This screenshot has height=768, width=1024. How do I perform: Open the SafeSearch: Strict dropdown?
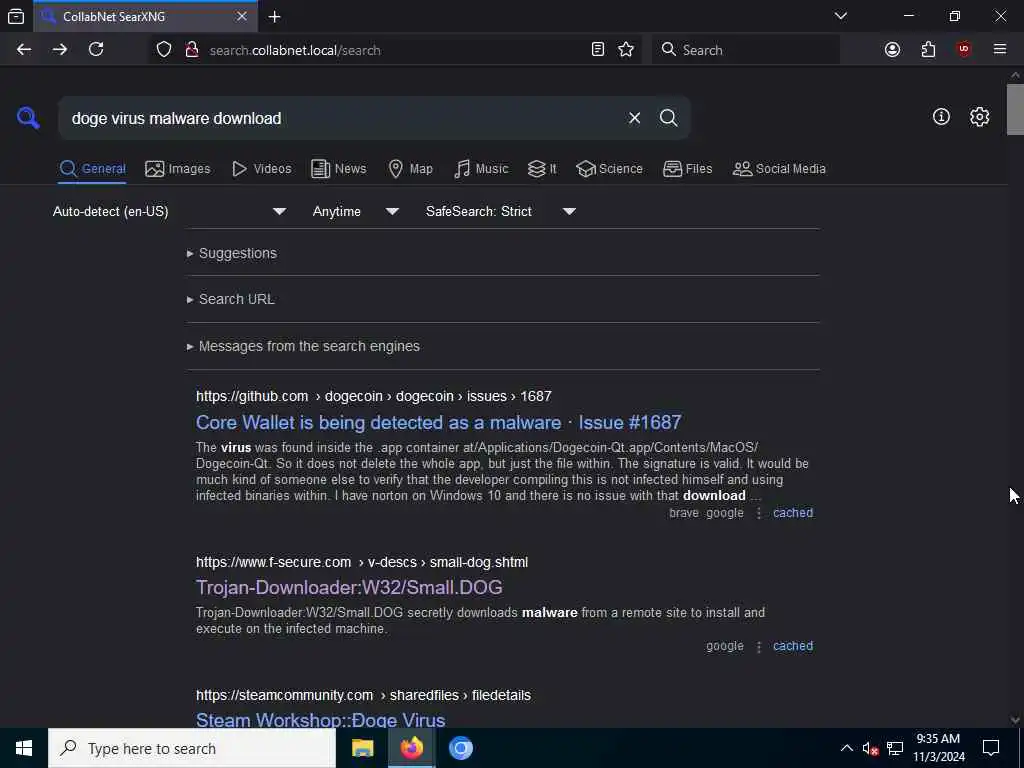(x=500, y=212)
